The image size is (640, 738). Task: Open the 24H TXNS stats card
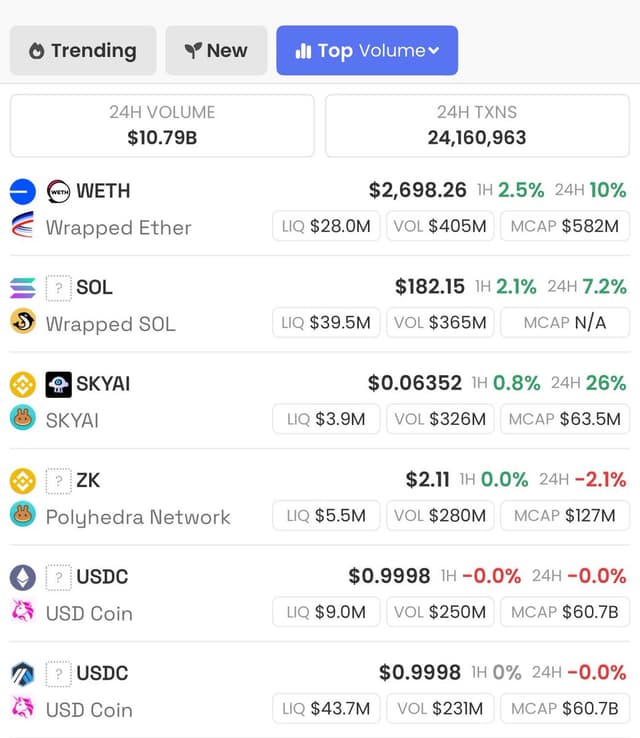477,126
